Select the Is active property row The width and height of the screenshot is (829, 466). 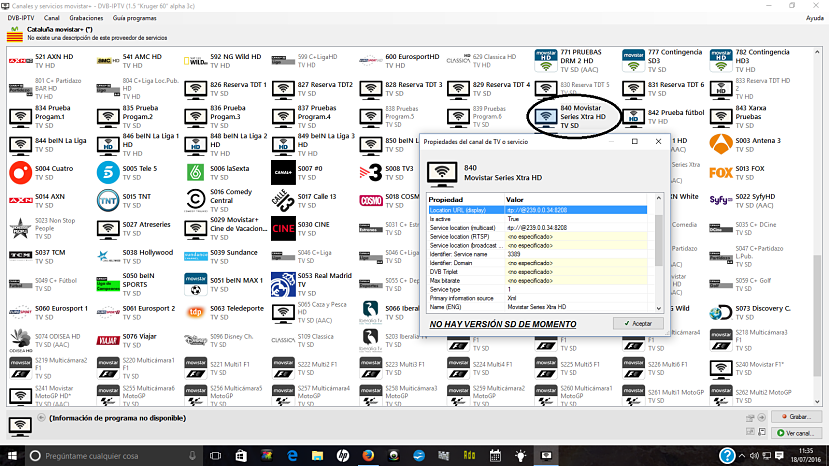tap(537, 218)
